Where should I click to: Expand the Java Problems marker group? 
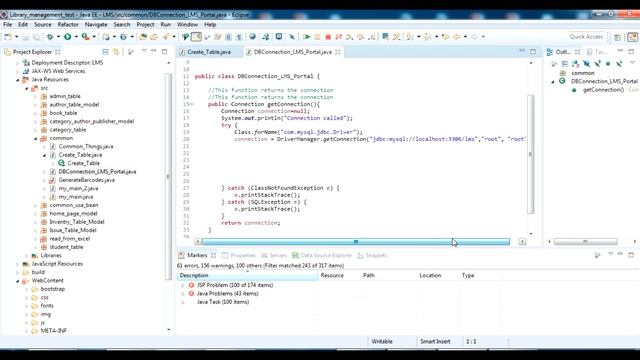[x=182, y=294]
